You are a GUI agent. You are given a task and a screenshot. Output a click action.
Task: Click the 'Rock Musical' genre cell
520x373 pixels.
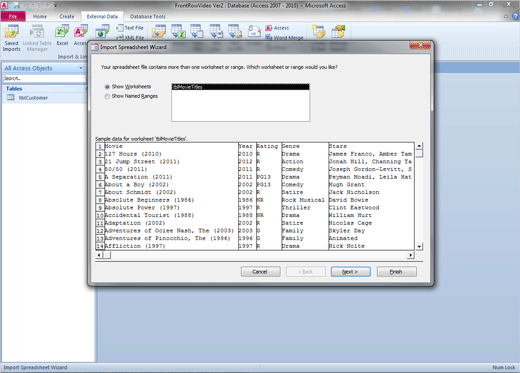coord(304,200)
